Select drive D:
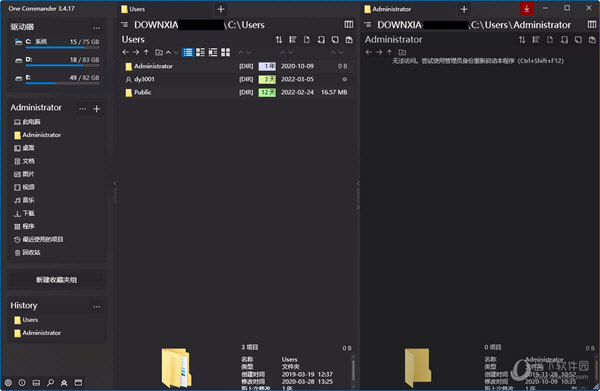The image size is (600, 391). coord(57,61)
